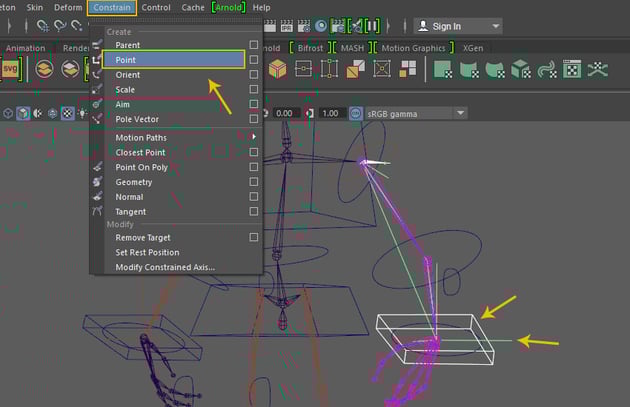
Task: Click Set Rest Position entry
Action: [x=148, y=252]
